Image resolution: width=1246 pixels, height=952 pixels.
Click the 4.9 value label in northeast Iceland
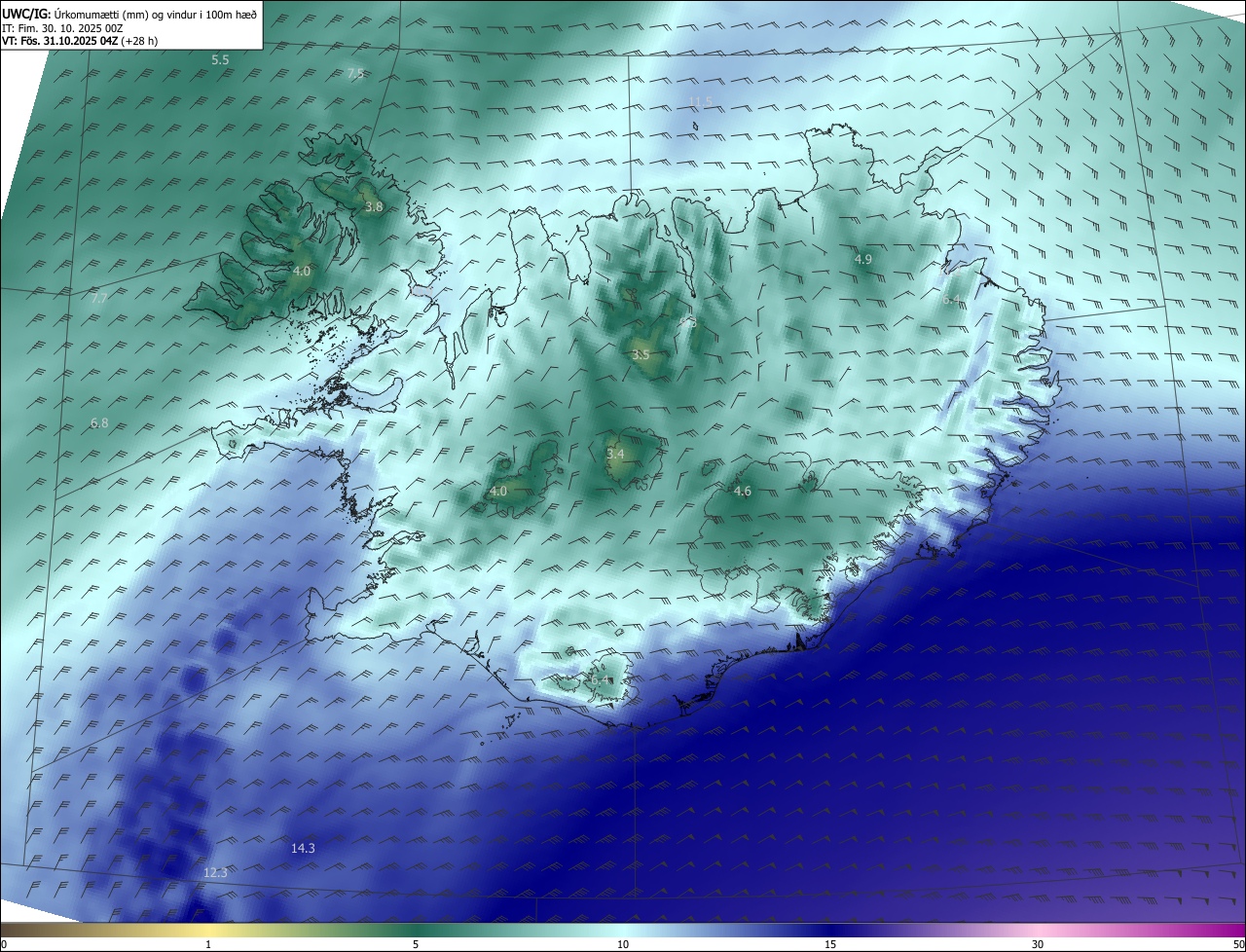pos(863,259)
